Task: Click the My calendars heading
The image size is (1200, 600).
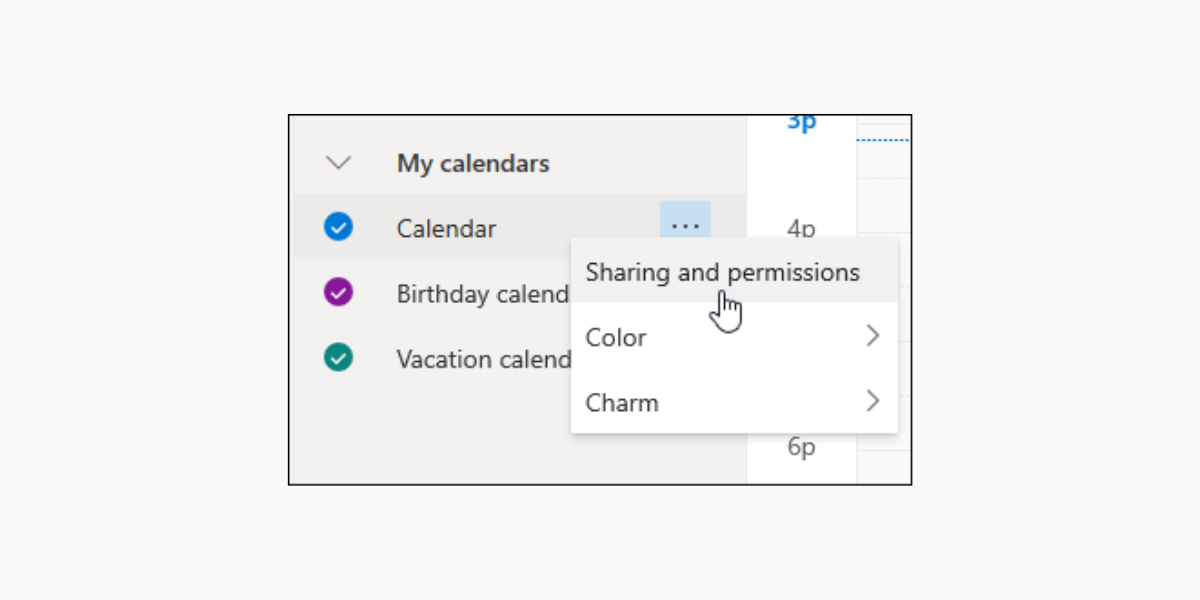Action: point(472,163)
